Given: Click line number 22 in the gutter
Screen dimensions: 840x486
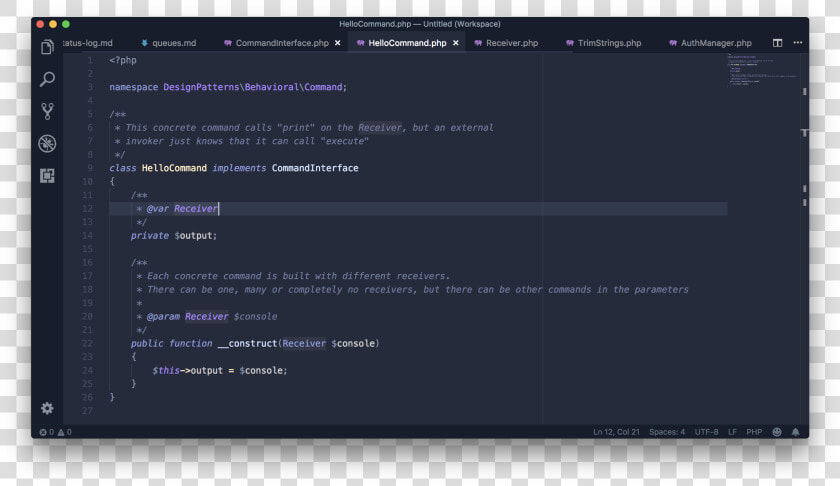Looking at the screenshot, I should [x=87, y=343].
